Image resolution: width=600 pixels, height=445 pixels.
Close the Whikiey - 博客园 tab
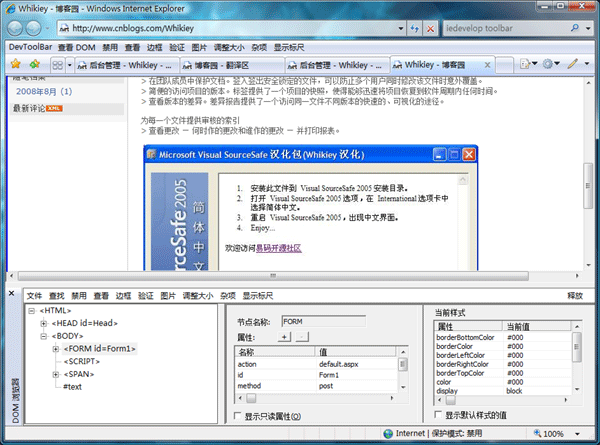click(x=487, y=65)
